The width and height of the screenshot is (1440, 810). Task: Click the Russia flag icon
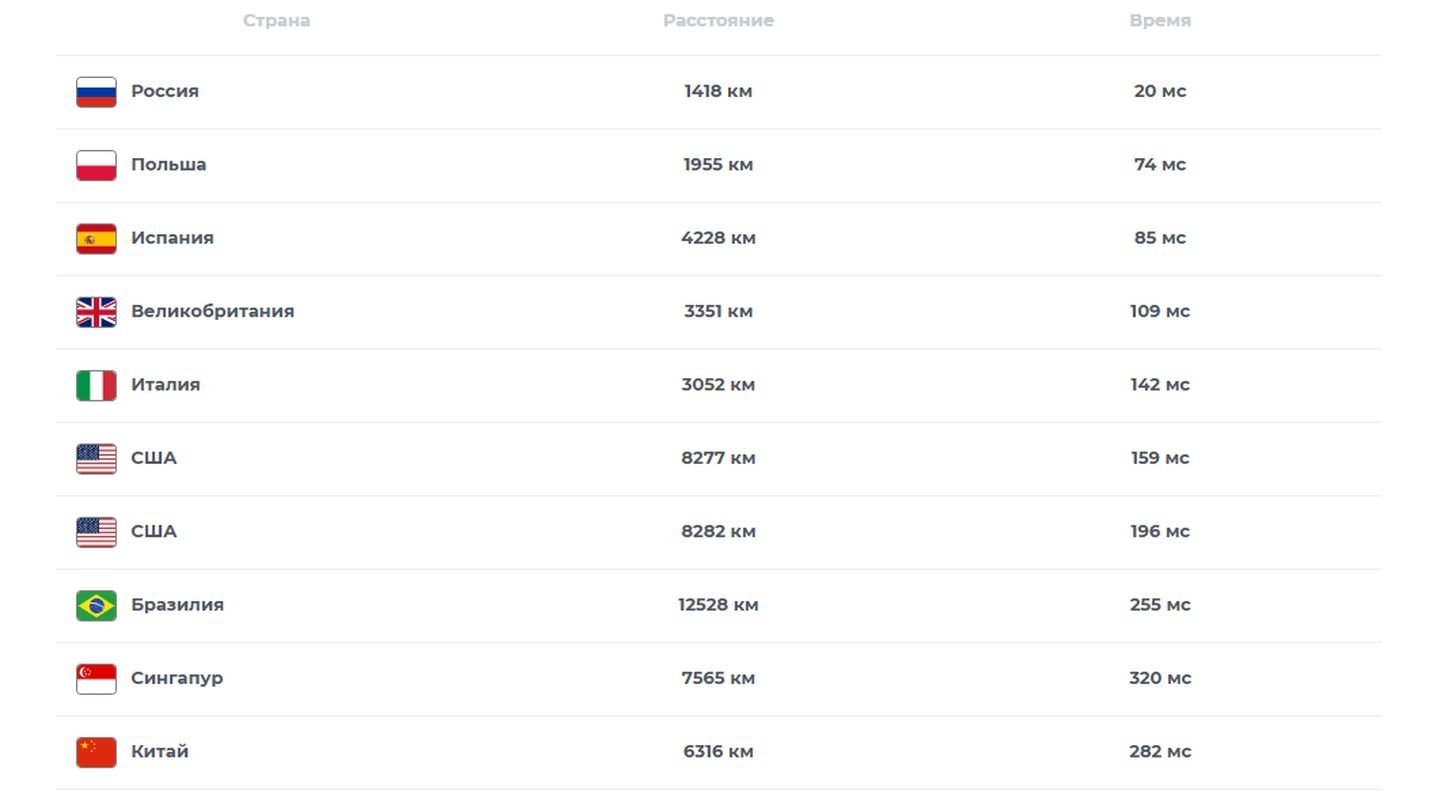96,92
